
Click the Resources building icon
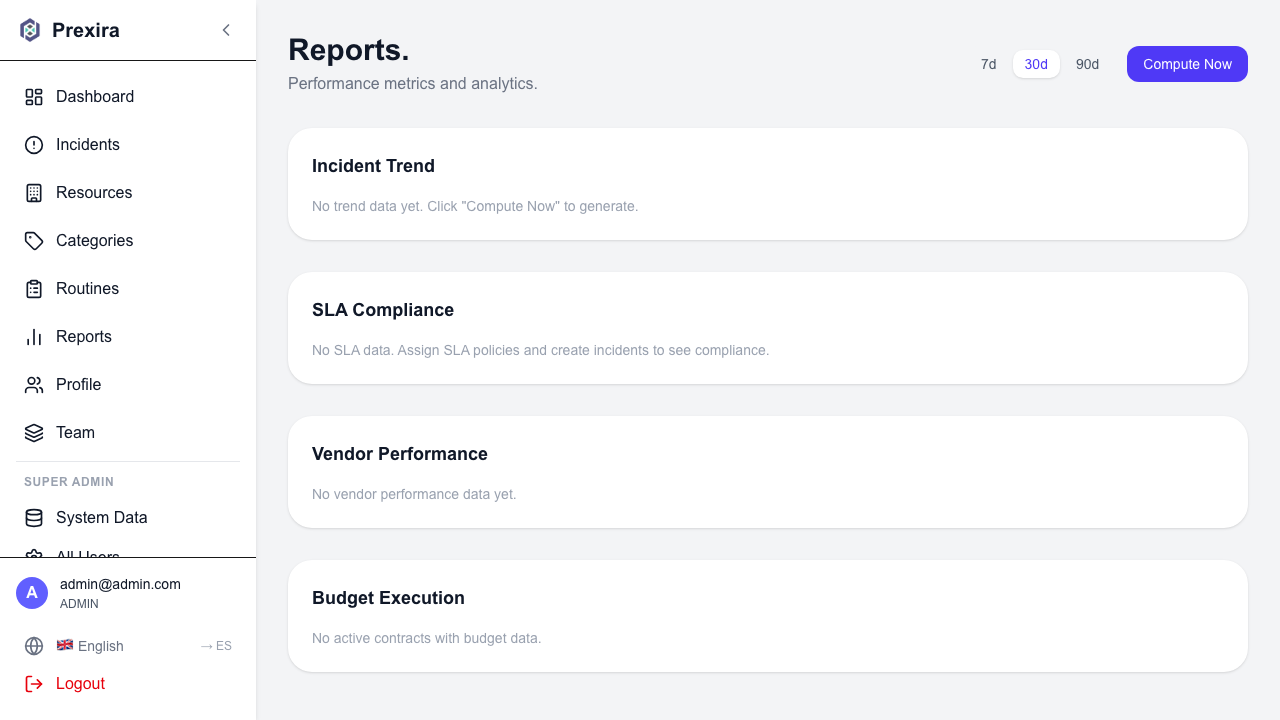[33, 192]
